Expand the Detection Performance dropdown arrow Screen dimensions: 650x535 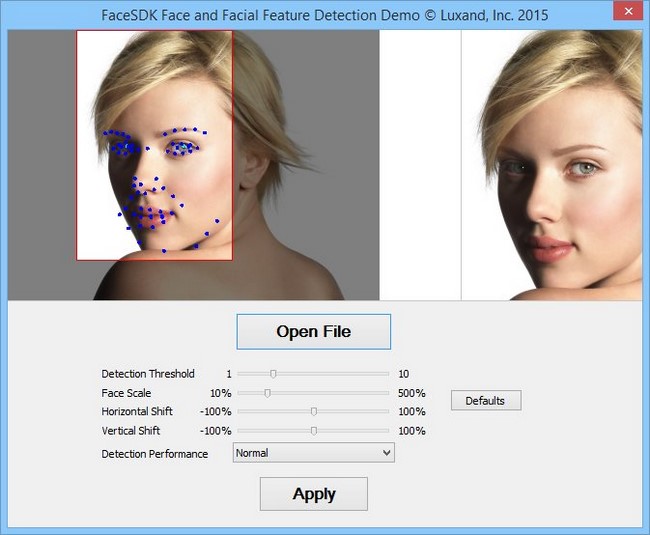click(386, 453)
